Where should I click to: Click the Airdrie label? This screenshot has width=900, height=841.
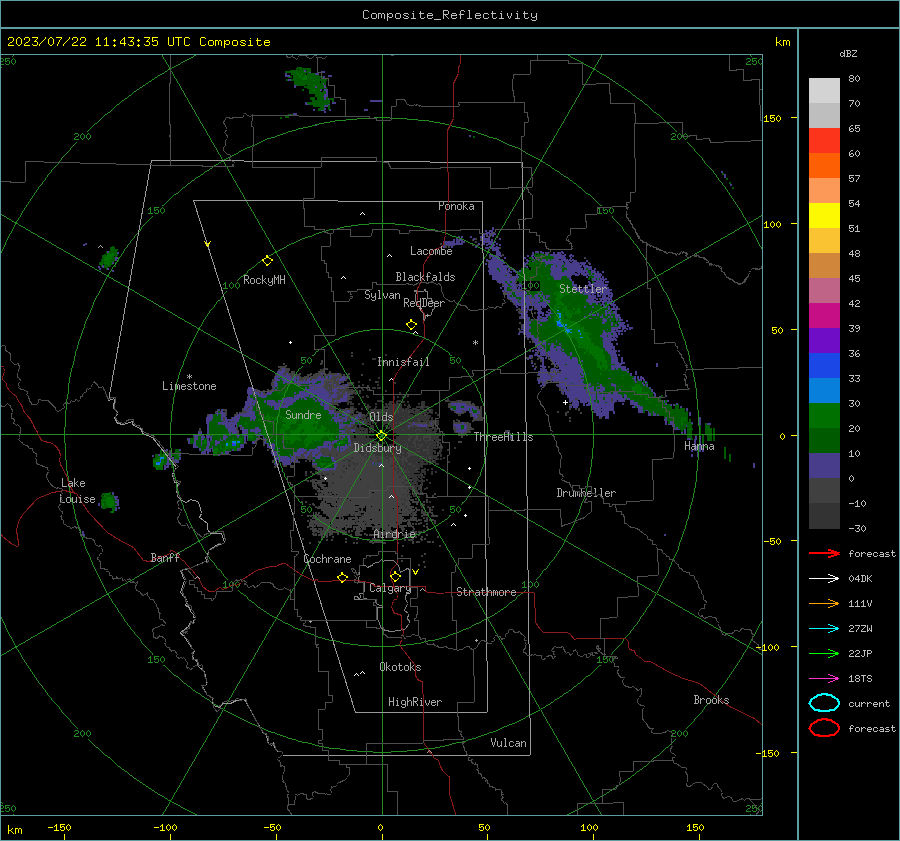394,534
